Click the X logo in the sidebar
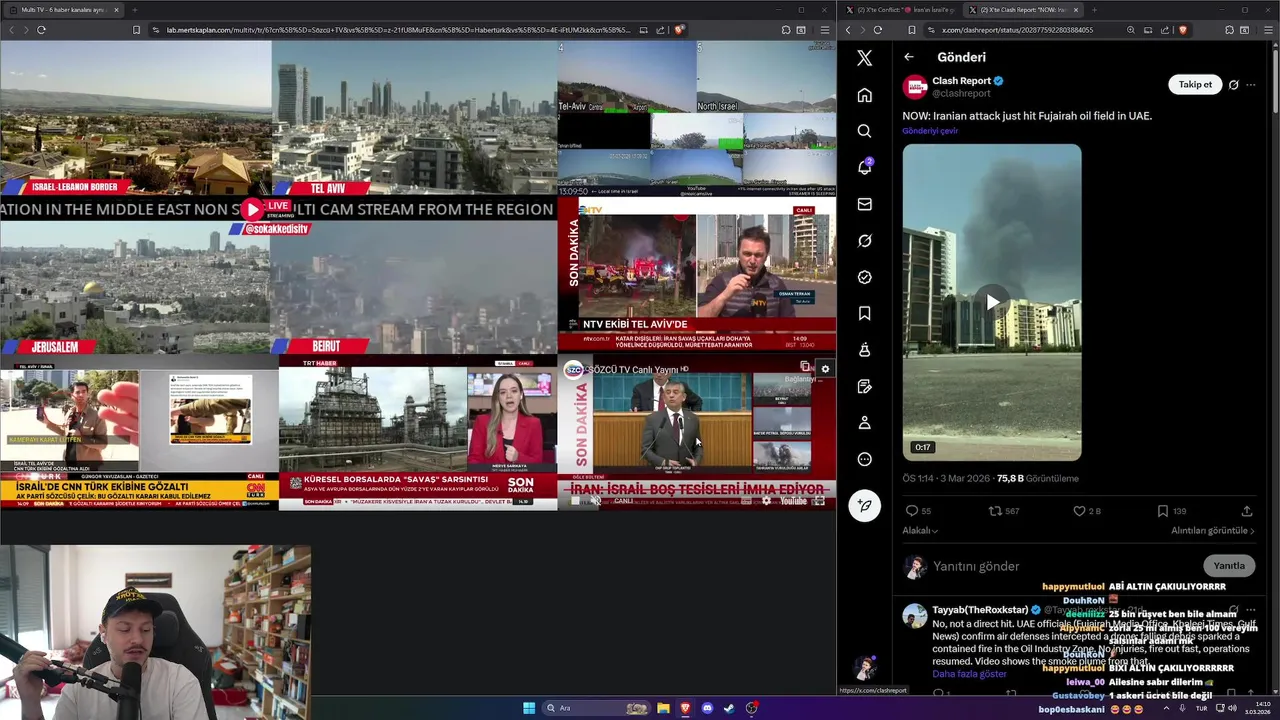Screen dimensions: 1280x720 pos(864,58)
